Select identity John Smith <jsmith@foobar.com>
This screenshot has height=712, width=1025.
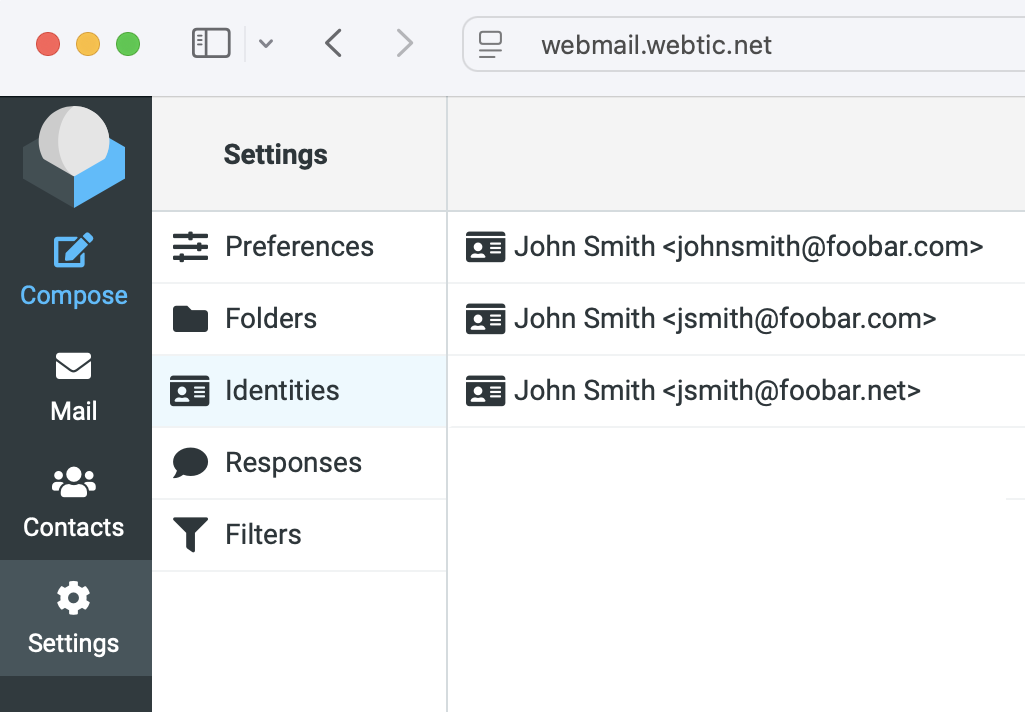(x=737, y=319)
